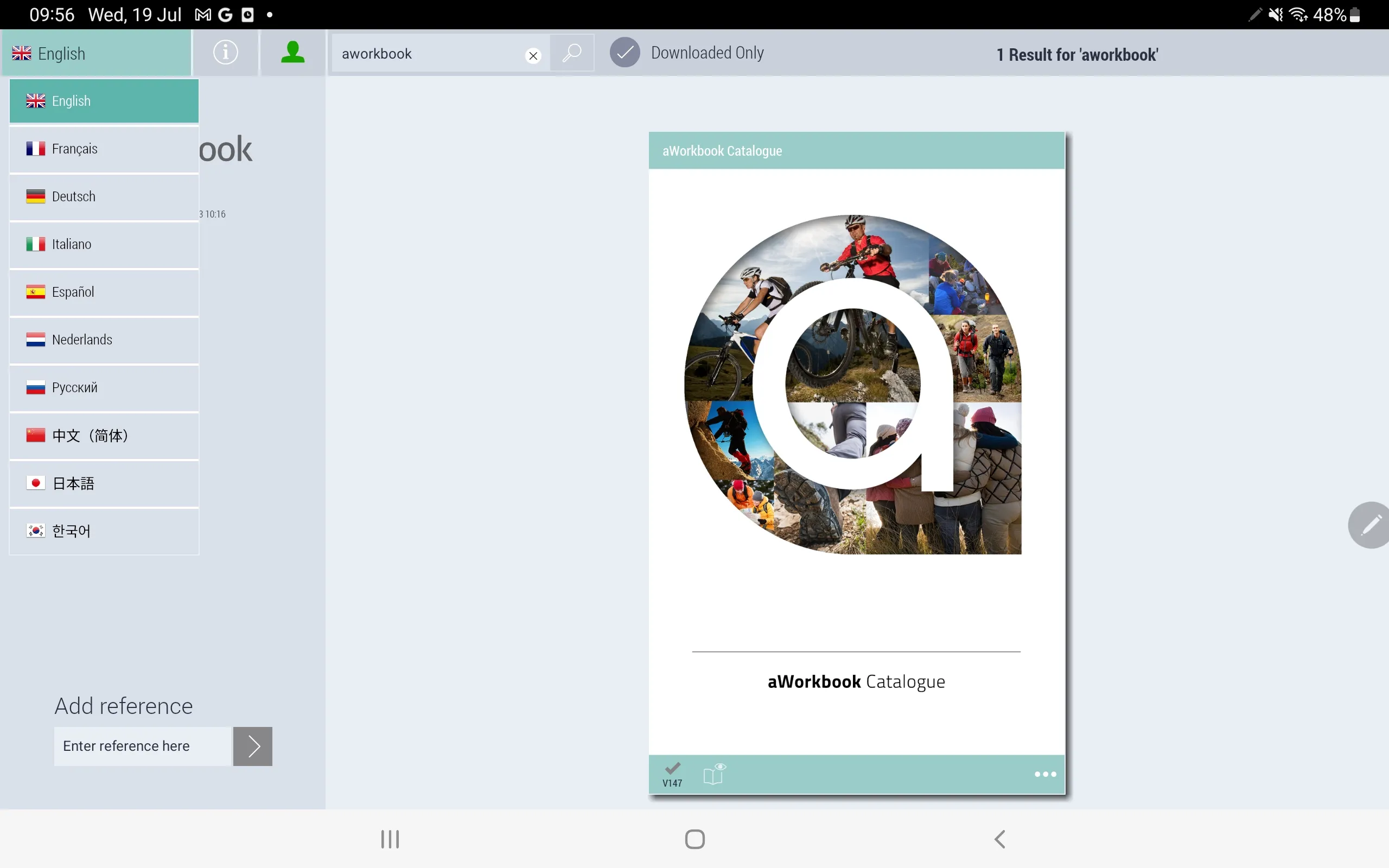Click the clear (X) search button

(x=533, y=53)
